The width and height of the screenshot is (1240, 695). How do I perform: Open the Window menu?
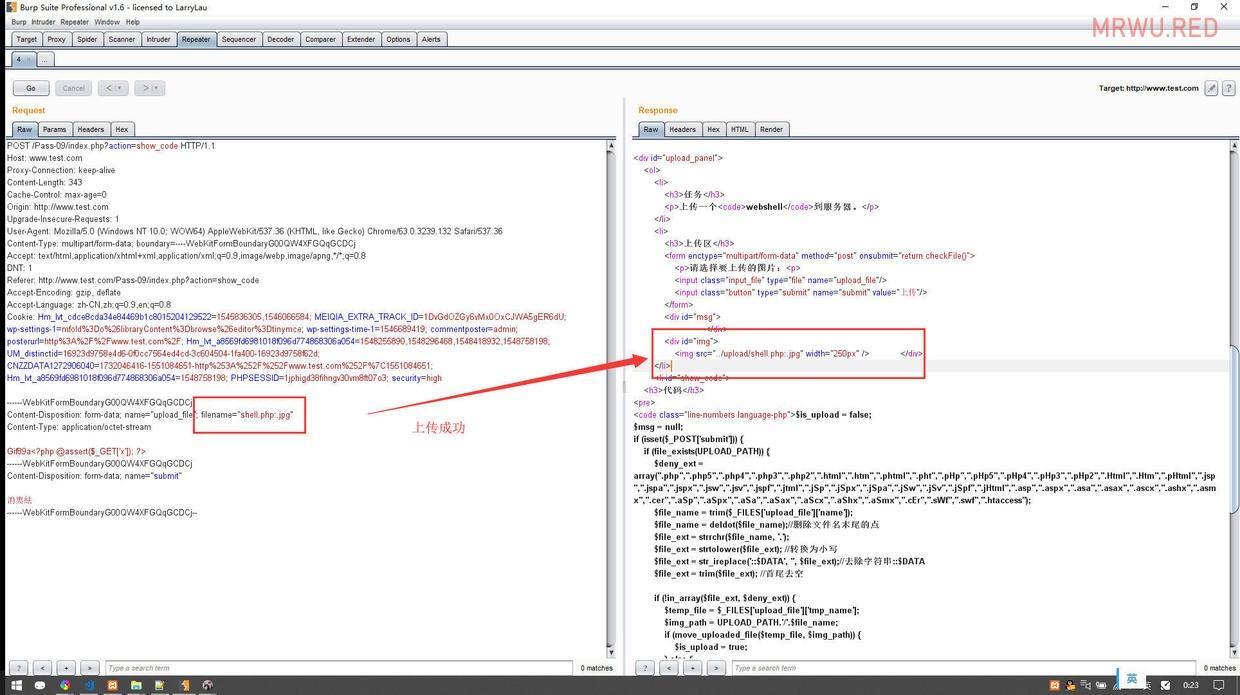click(107, 21)
